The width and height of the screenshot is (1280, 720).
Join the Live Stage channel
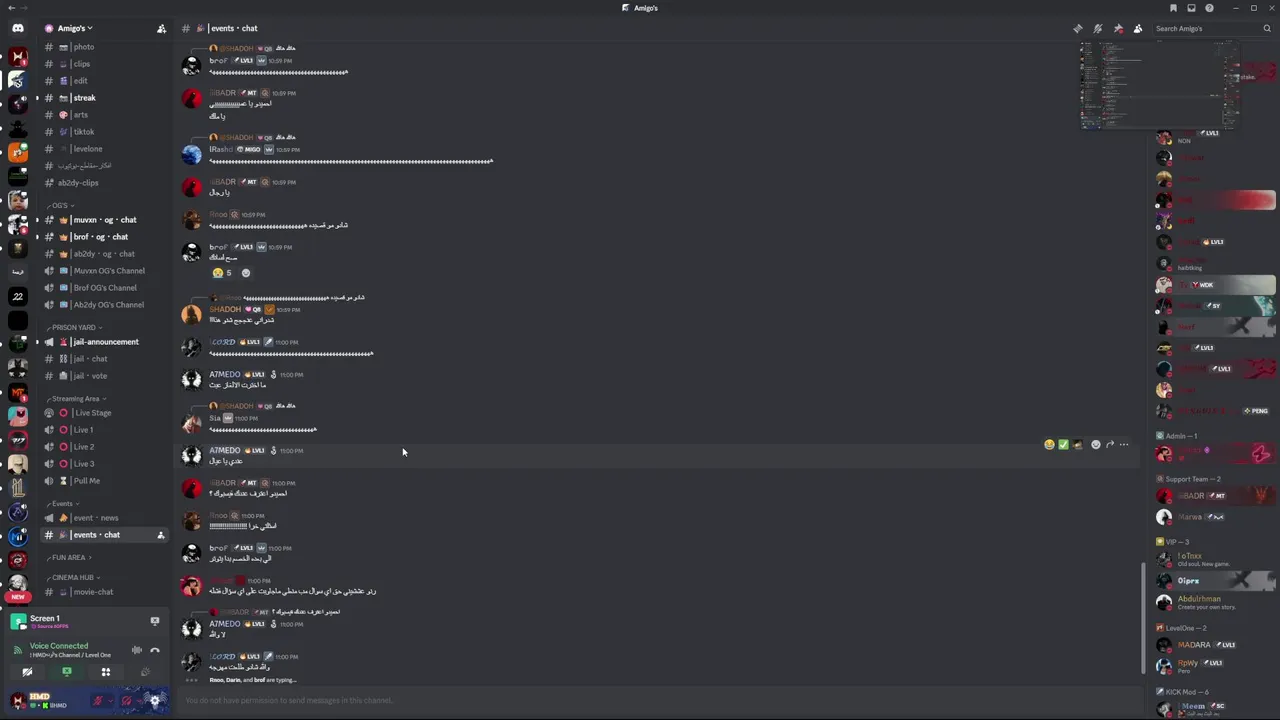(x=106, y=413)
